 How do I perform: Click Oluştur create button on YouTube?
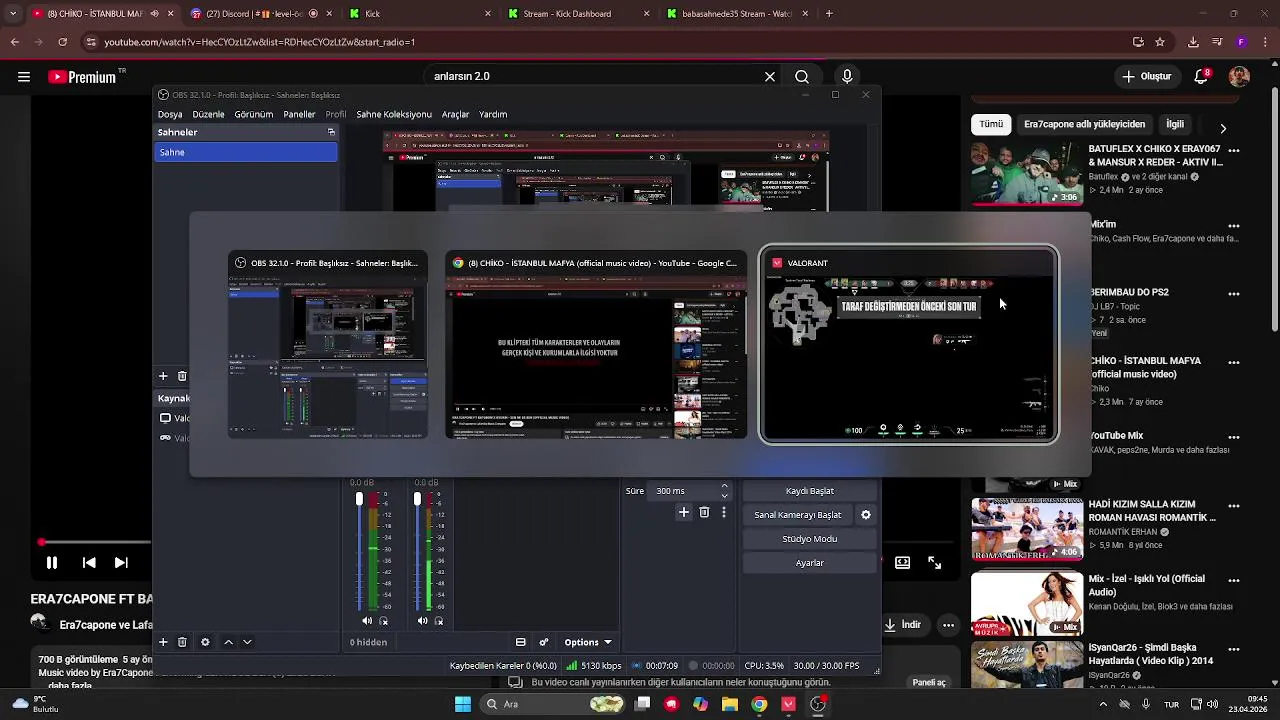pos(1146,77)
